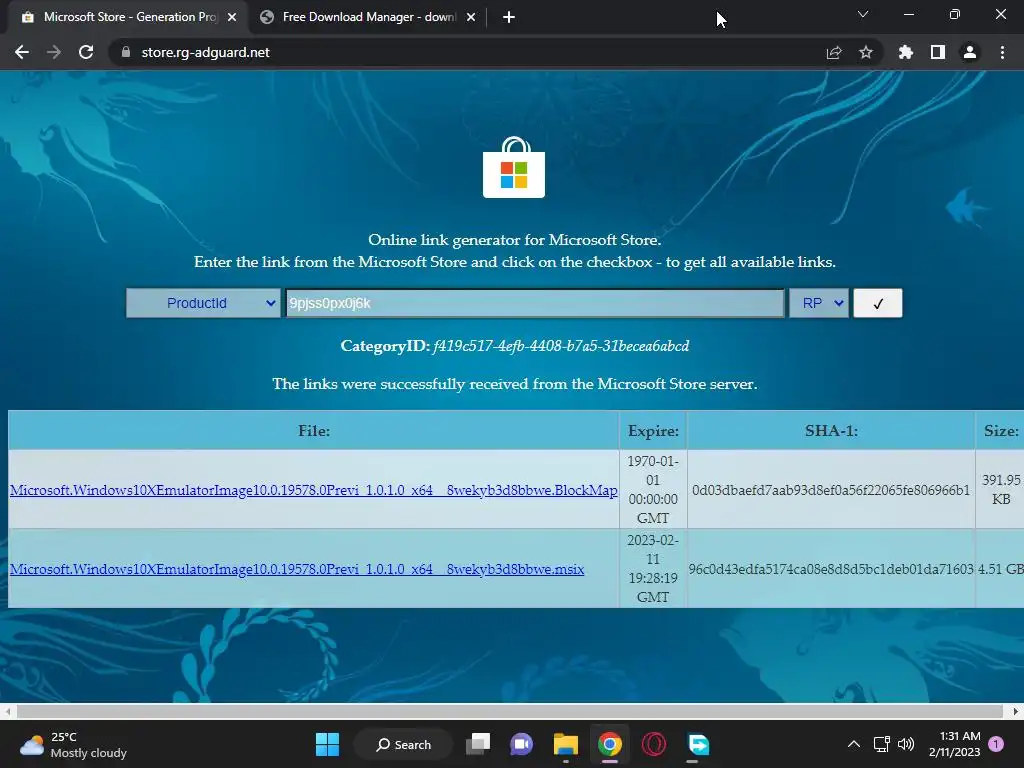Select the CategoryID value text
The width and height of the screenshot is (1024, 768).
click(x=561, y=345)
